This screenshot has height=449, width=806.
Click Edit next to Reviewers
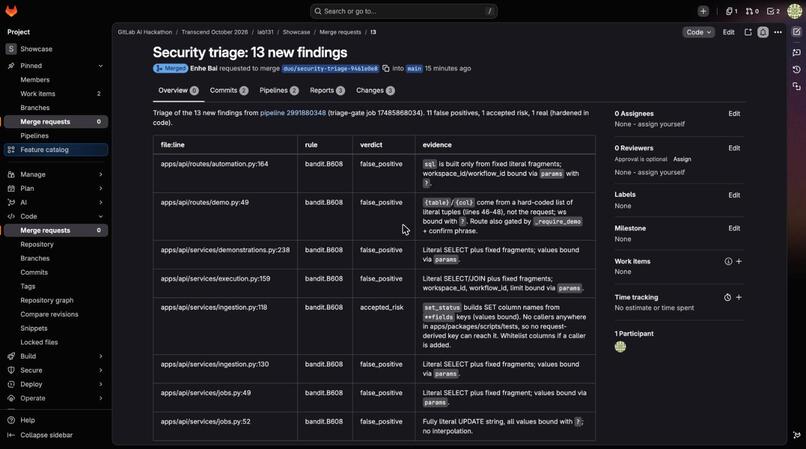pyautogui.click(x=734, y=148)
